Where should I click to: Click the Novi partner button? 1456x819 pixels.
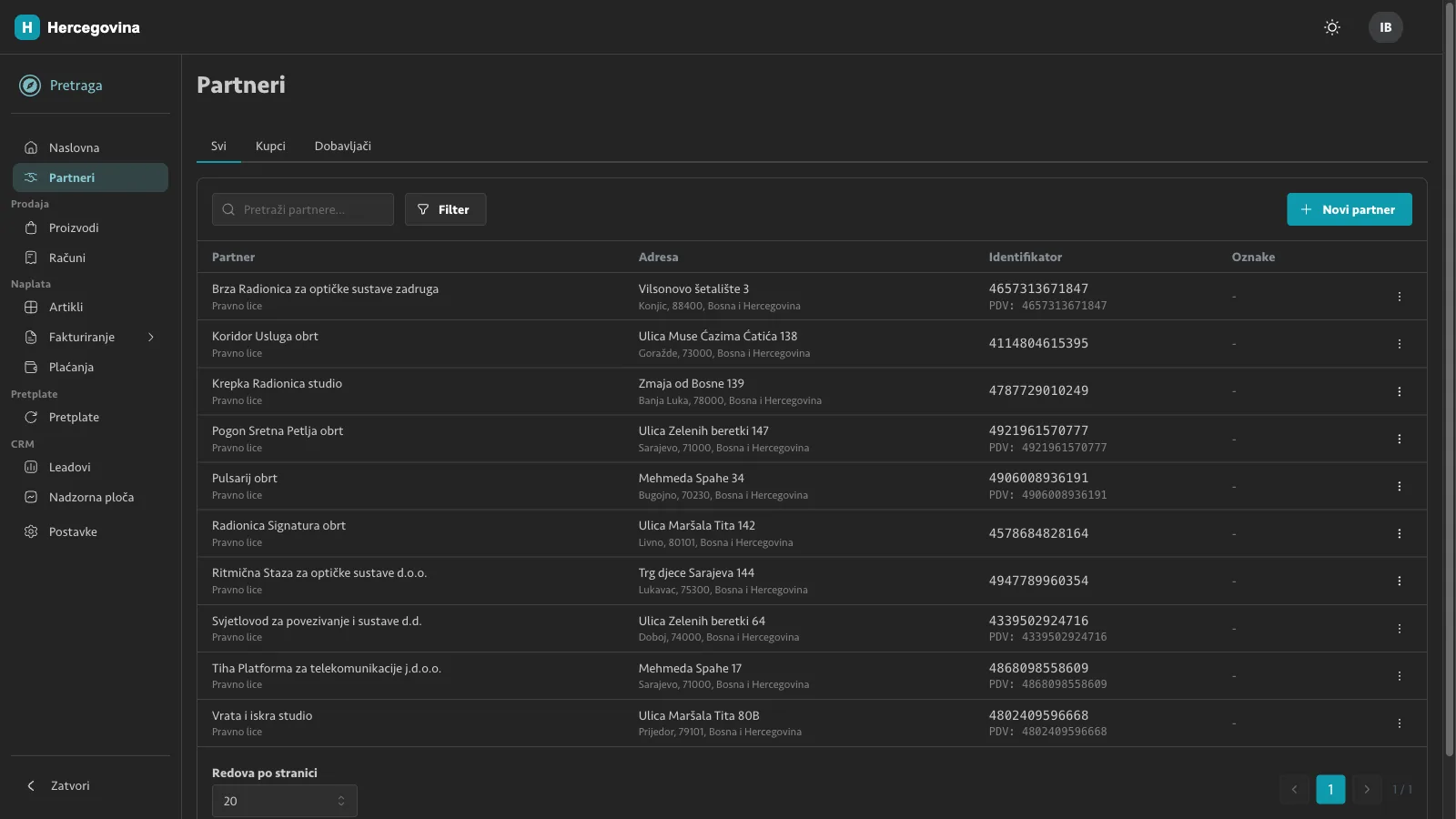pyautogui.click(x=1349, y=209)
